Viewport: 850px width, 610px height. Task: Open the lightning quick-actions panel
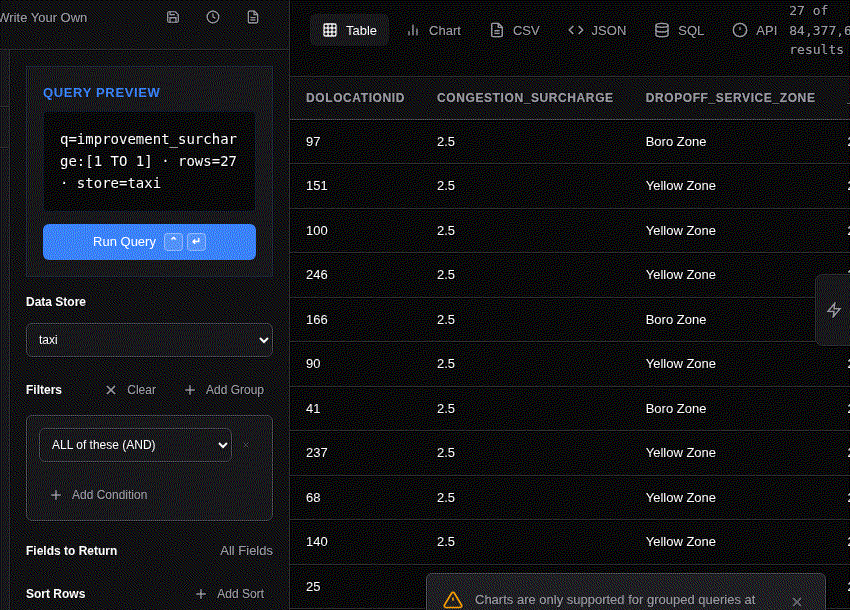pyautogui.click(x=833, y=310)
